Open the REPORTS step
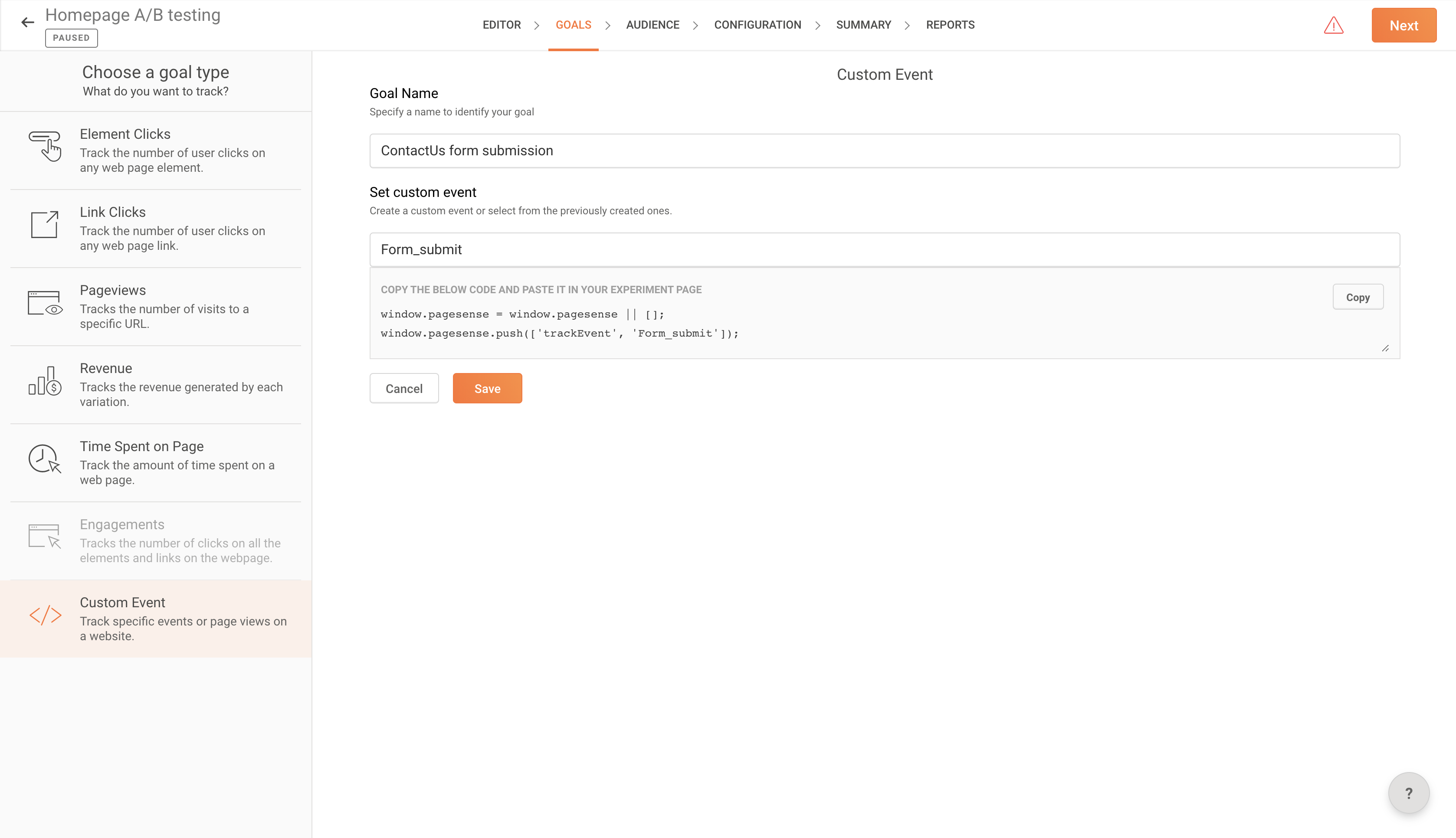This screenshot has height=838, width=1456. [x=950, y=25]
